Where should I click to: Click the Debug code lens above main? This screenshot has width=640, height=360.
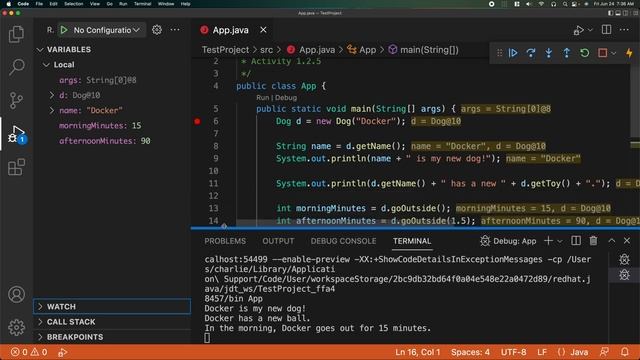point(286,98)
